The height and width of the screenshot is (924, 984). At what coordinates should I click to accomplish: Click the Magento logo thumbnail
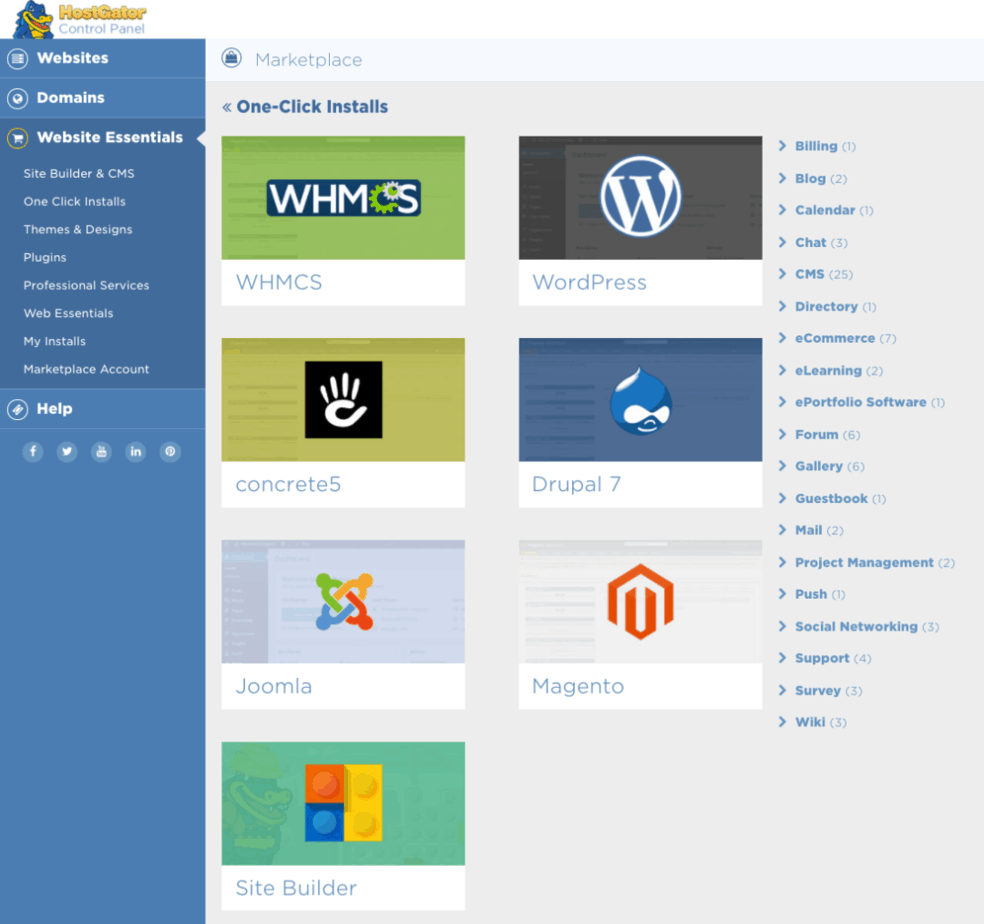pos(640,602)
